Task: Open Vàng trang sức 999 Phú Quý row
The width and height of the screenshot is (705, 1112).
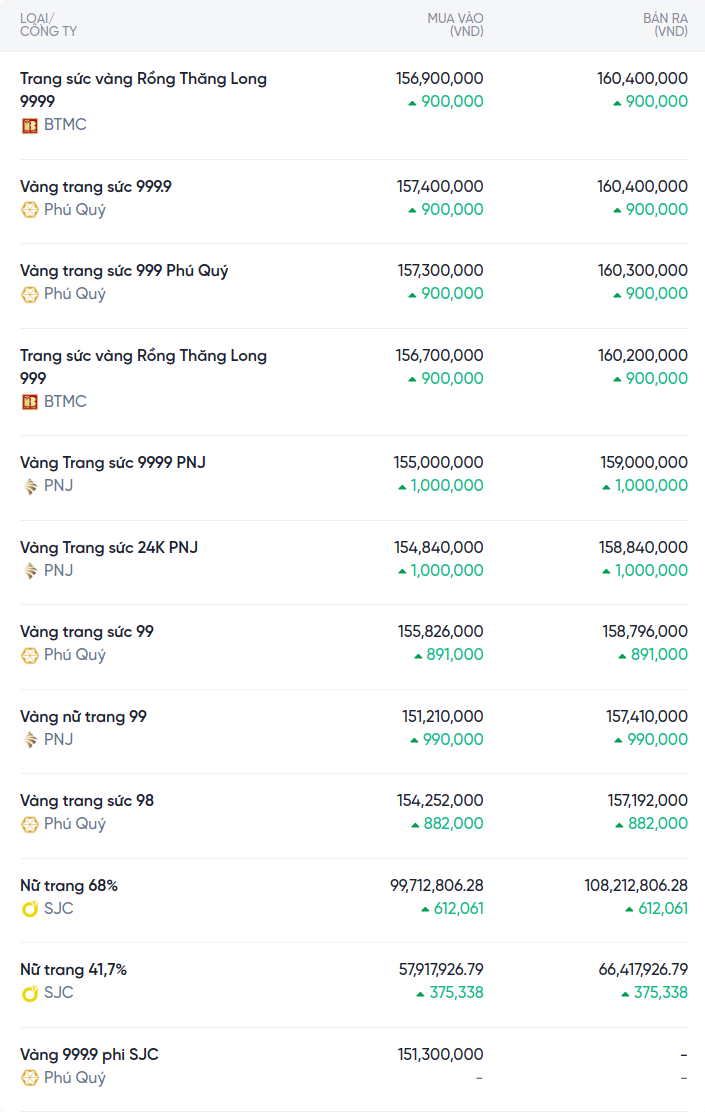Action: click(x=124, y=271)
